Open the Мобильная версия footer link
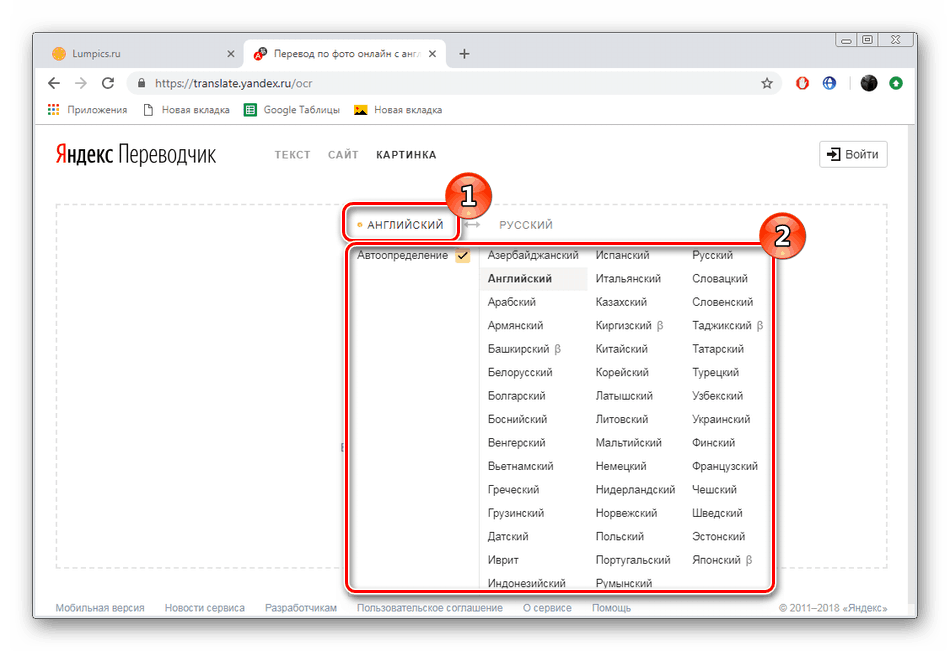Screen dimensions: 950x651 point(100,607)
